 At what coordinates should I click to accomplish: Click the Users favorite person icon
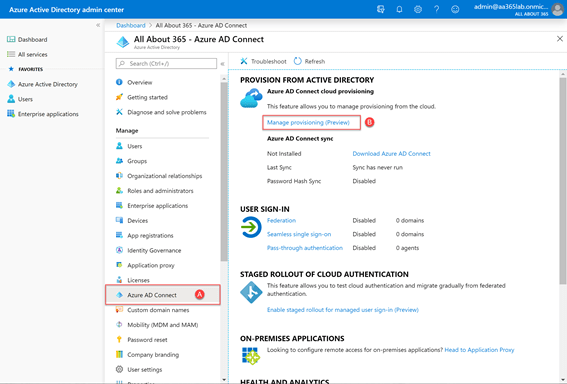point(11,99)
